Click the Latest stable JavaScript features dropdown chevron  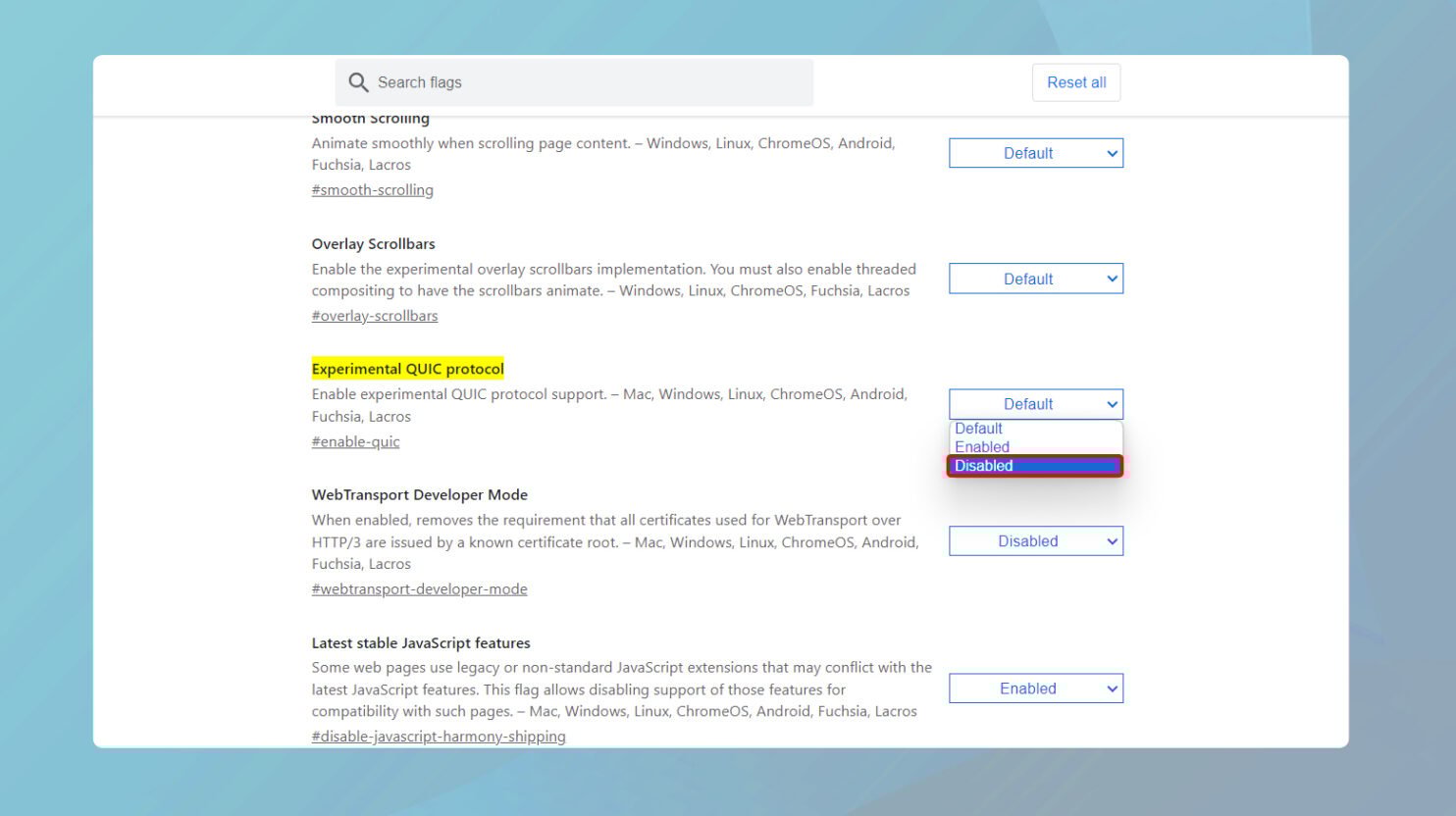point(1111,688)
